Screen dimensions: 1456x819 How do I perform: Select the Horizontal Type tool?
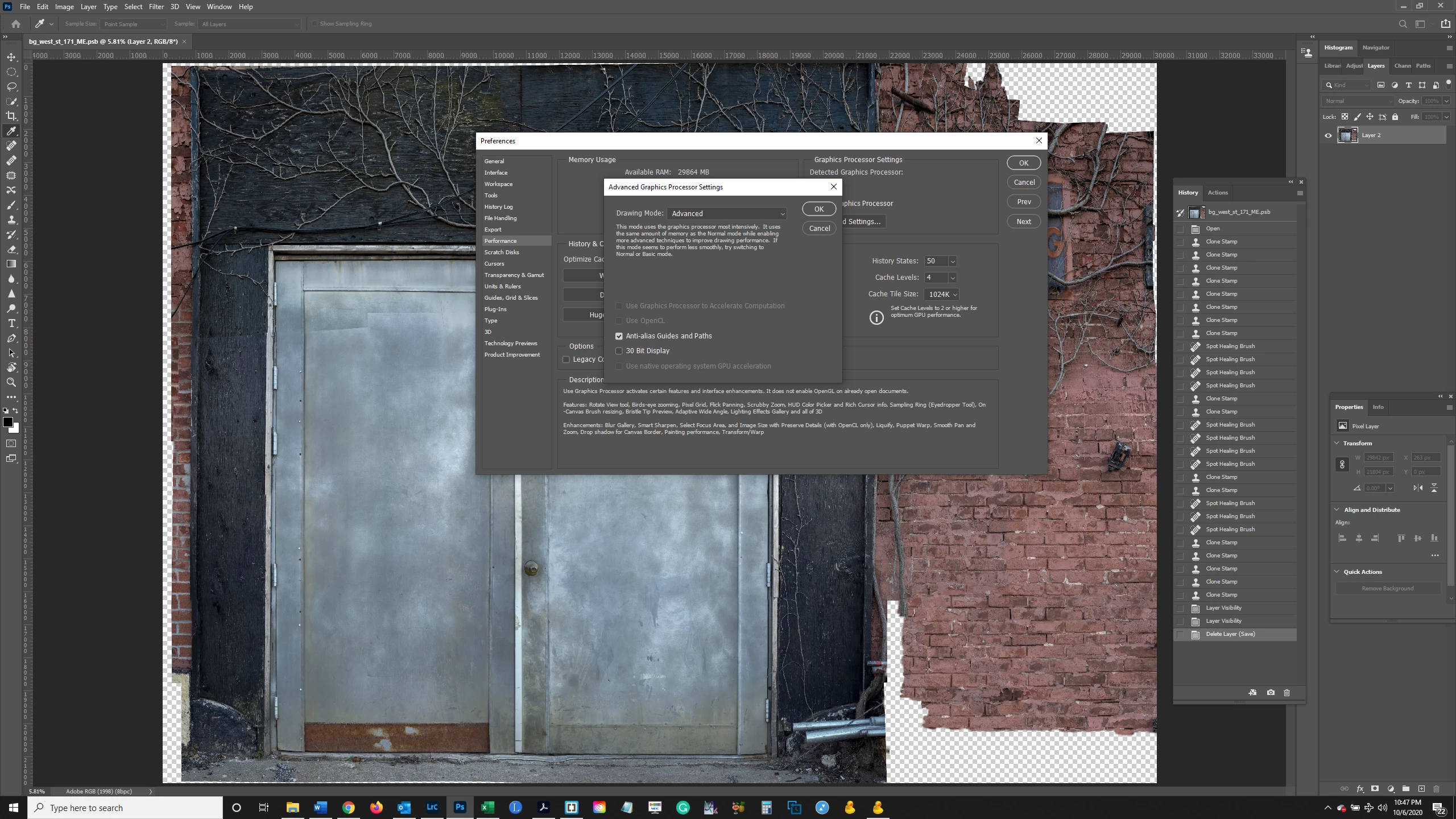coord(11,323)
